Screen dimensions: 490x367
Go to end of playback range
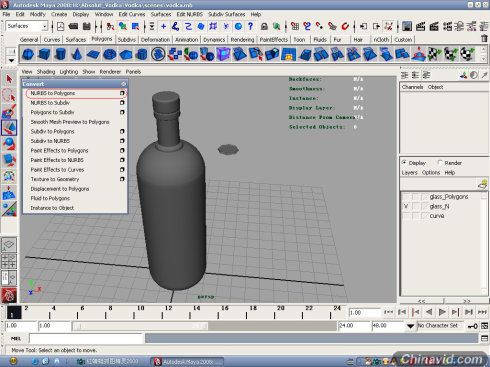tap(482, 312)
